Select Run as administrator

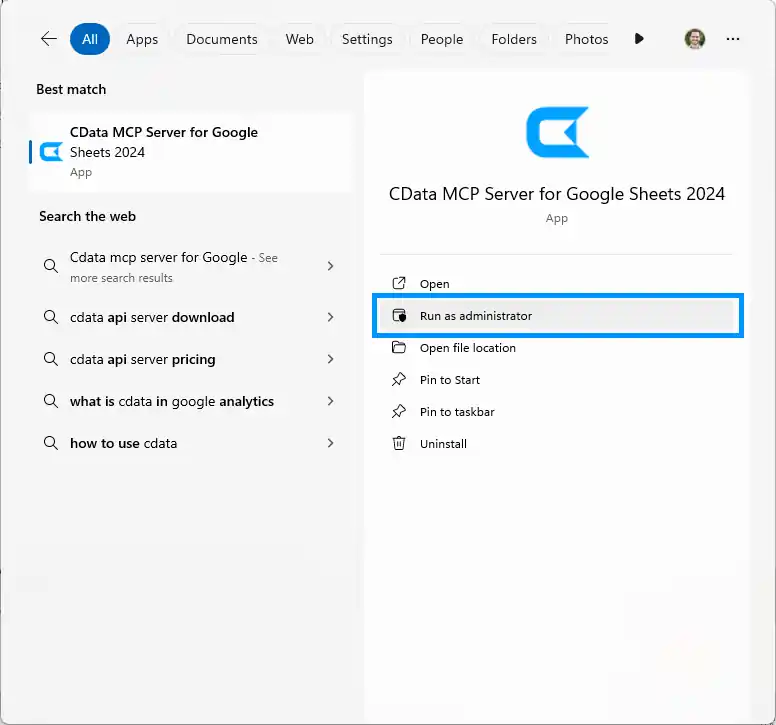[476, 316]
